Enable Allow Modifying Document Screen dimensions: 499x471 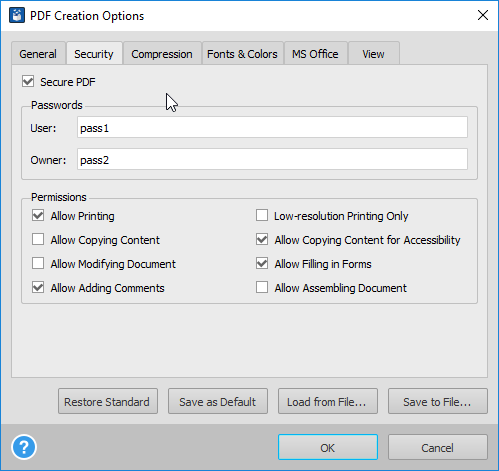point(38,263)
